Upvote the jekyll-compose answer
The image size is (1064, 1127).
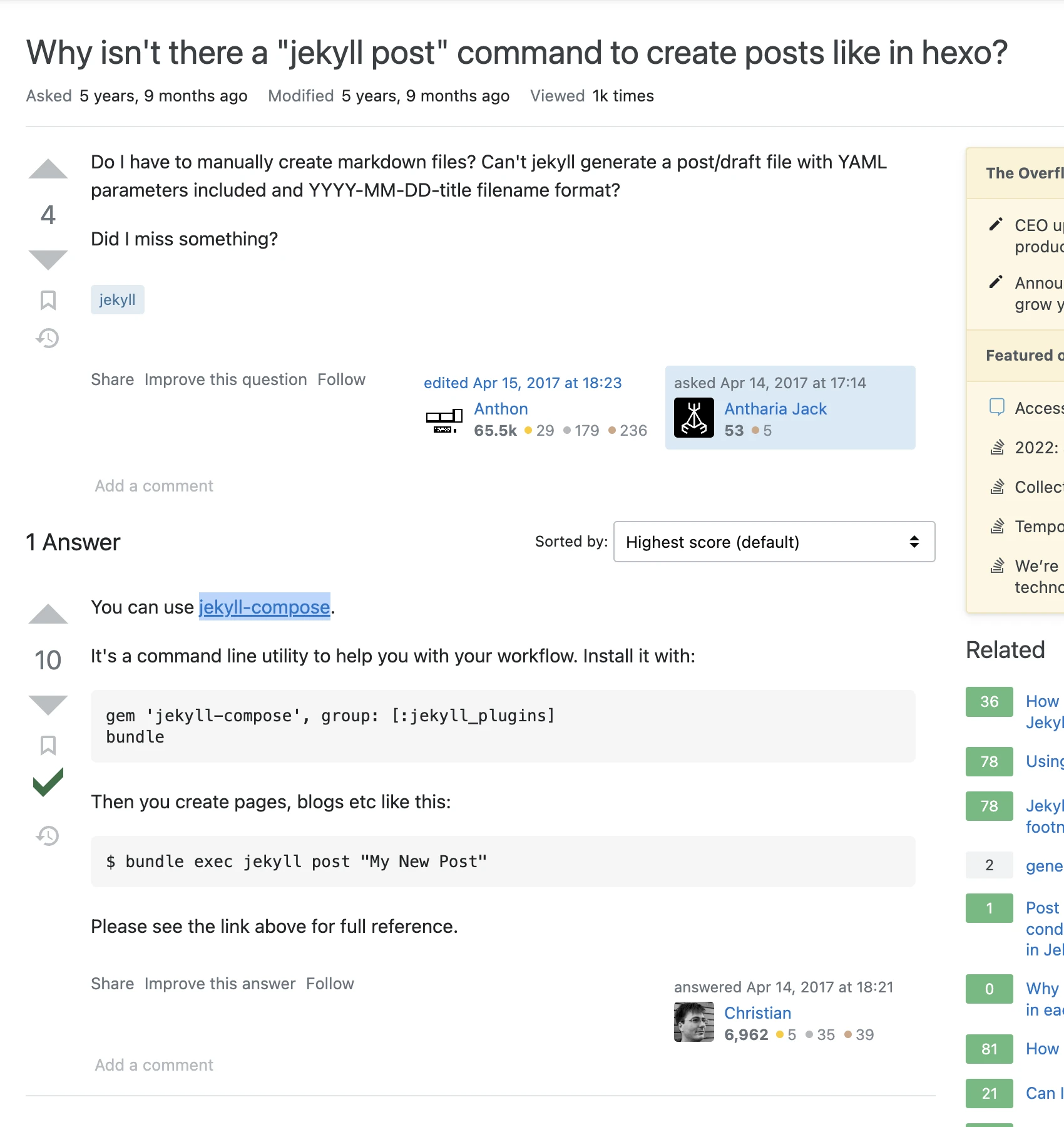[48, 615]
